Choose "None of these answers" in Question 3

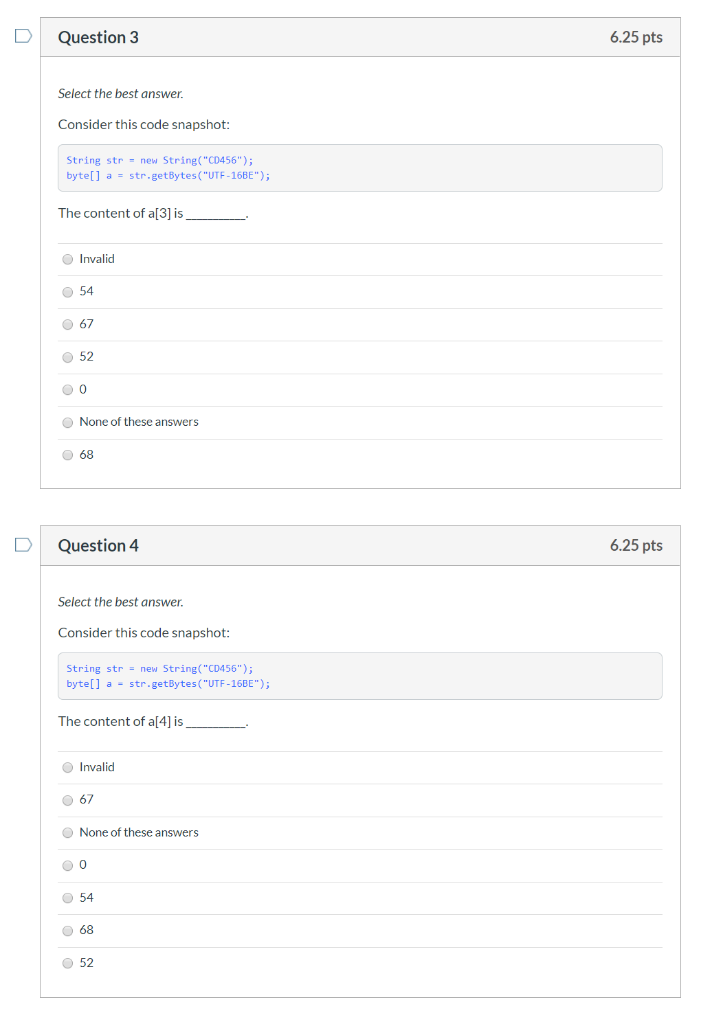coord(67,422)
